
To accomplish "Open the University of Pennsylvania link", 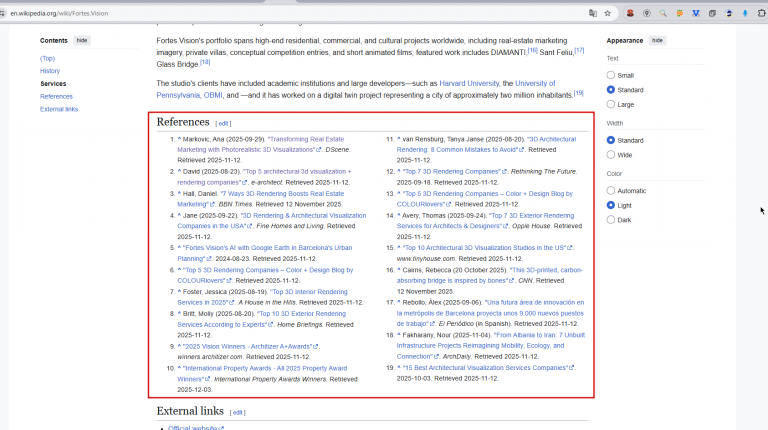I will pos(535,84).
